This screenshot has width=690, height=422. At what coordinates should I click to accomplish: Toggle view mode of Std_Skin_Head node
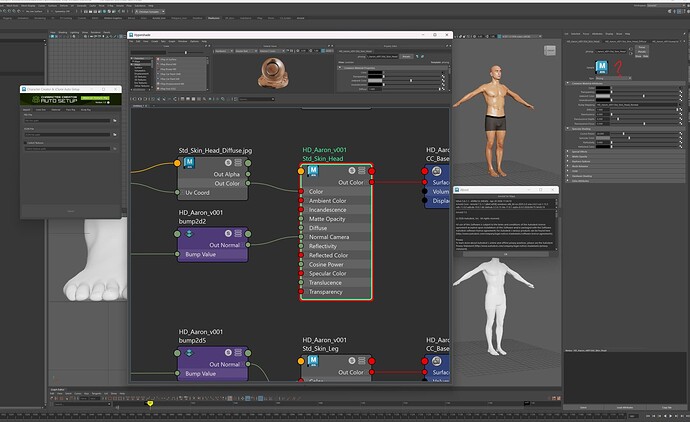[x=362, y=170]
